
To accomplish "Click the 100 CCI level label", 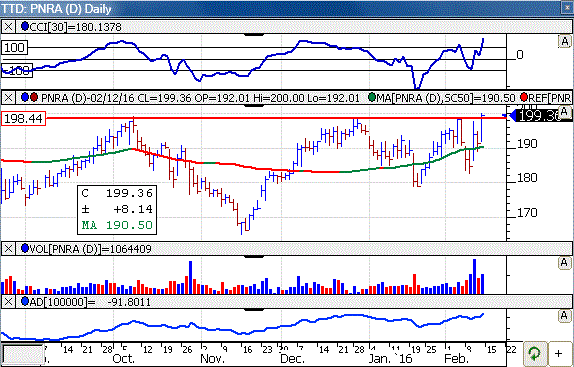I will pos(15,48).
